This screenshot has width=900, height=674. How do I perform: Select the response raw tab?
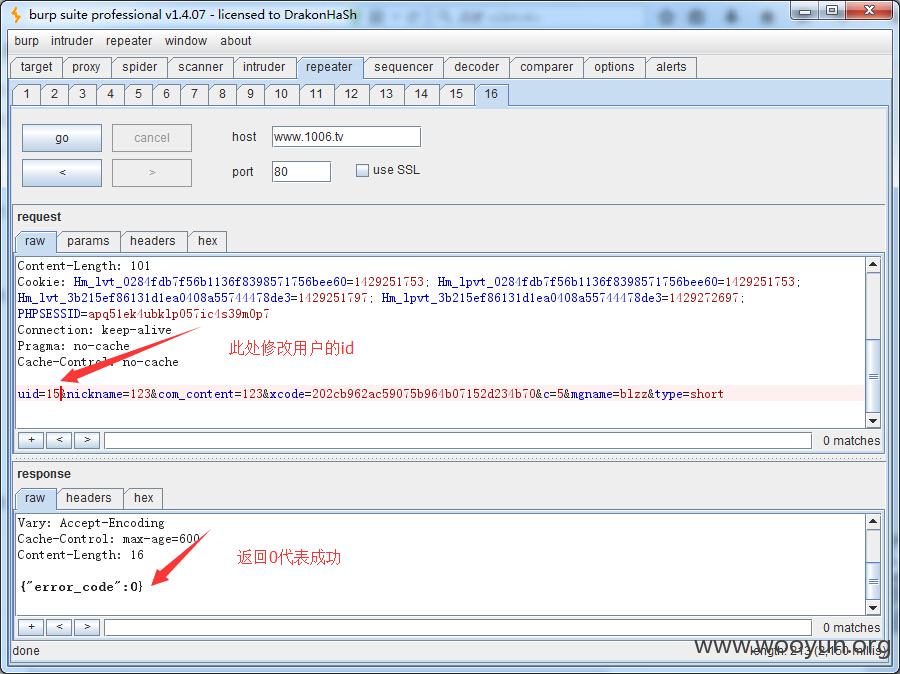coord(35,498)
